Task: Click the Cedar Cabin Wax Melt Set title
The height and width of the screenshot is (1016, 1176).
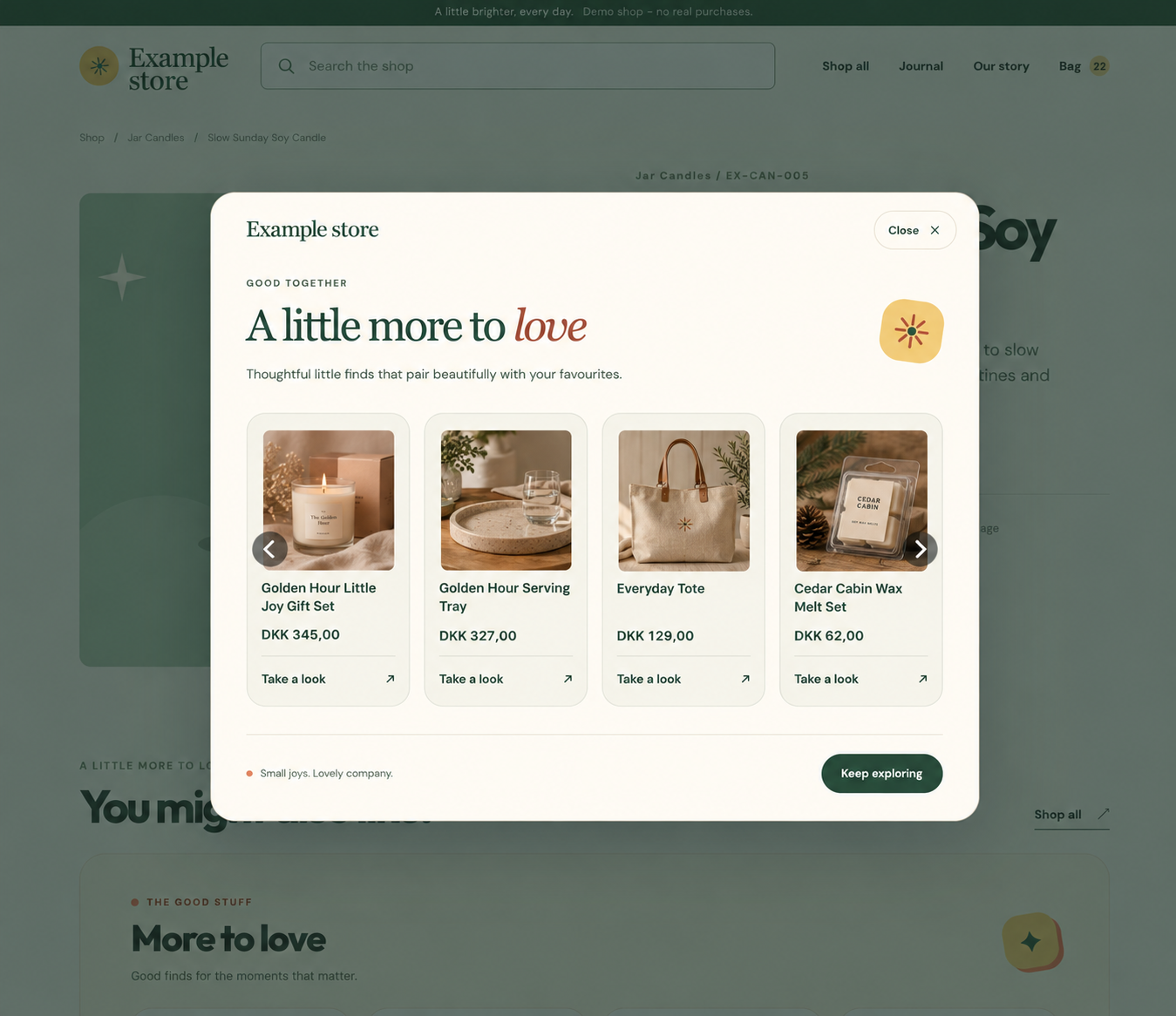Action: point(848,598)
